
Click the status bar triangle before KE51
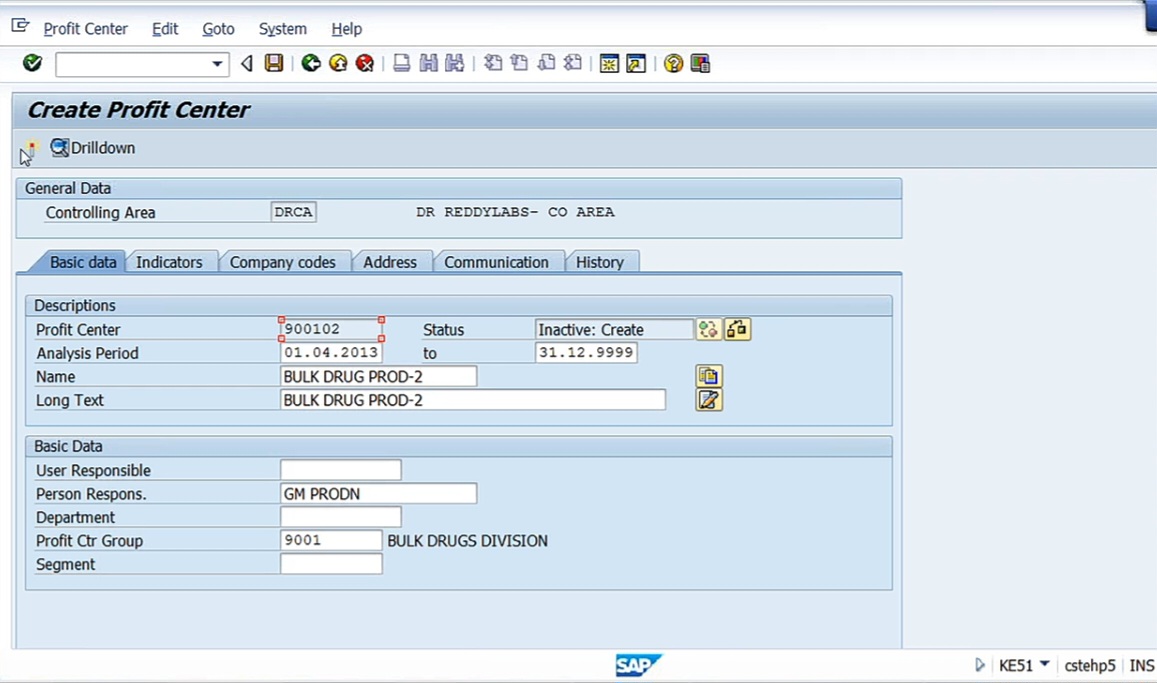(979, 665)
